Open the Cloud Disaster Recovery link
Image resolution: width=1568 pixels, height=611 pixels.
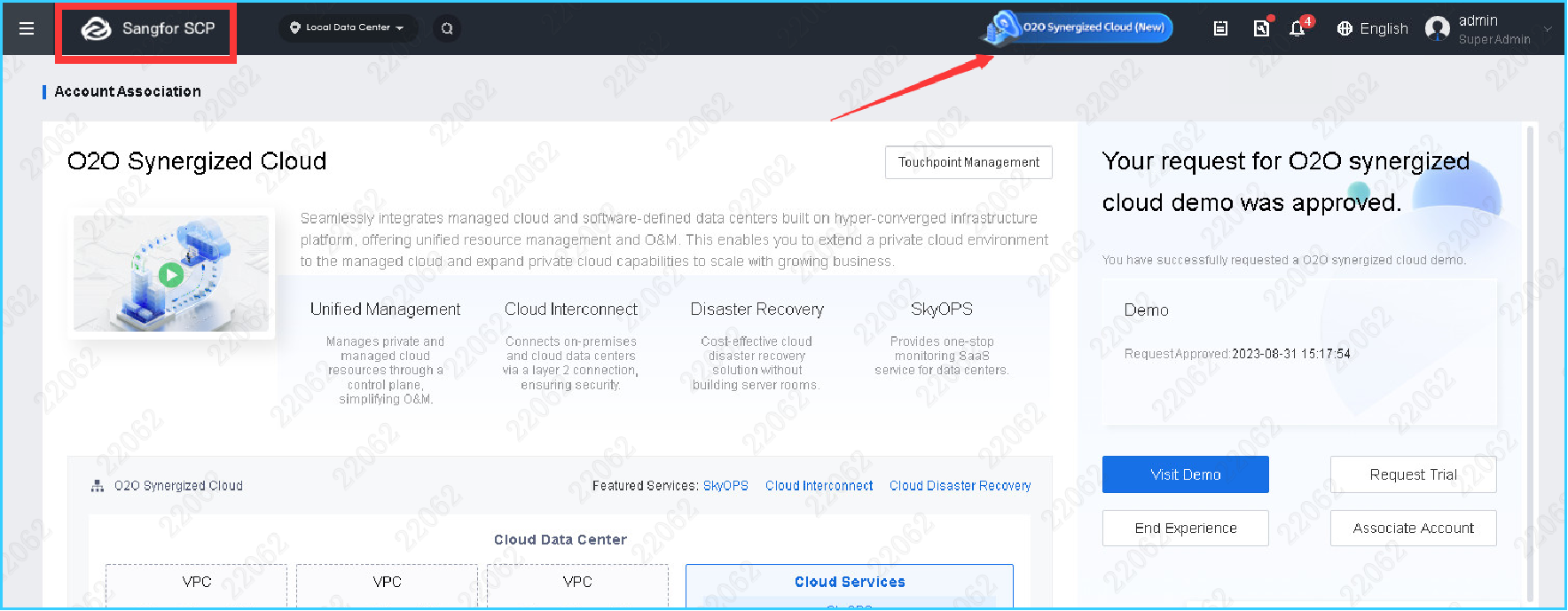point(960,486)
